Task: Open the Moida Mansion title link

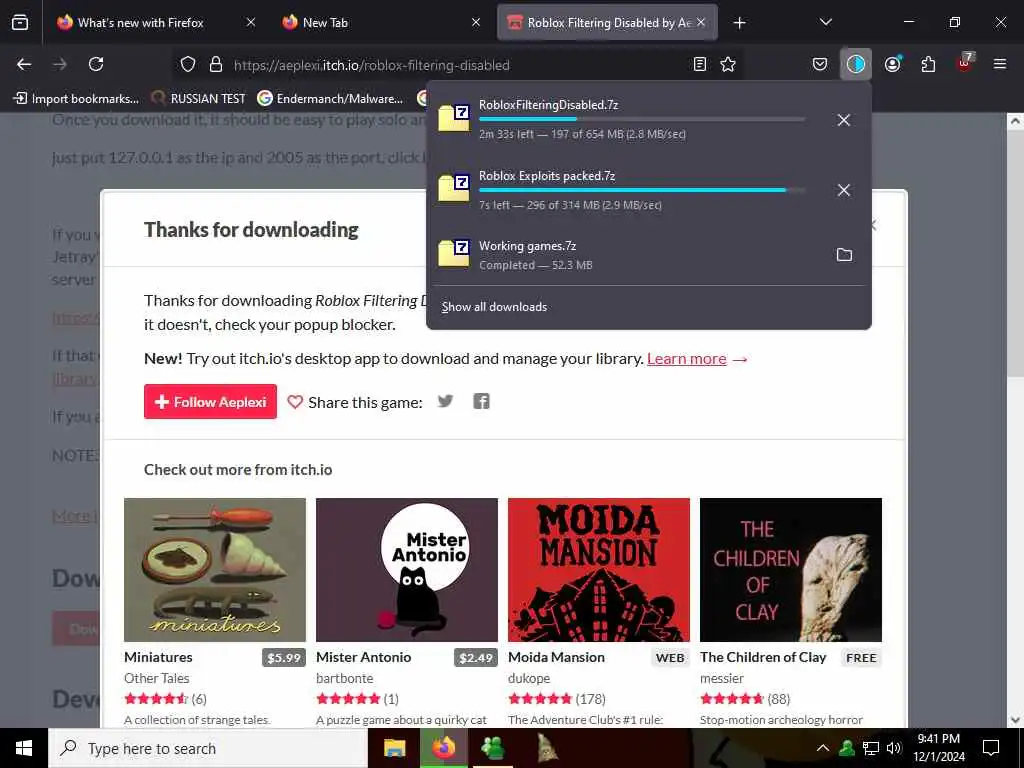Action: pyautogui.click(x=556, y=658)
